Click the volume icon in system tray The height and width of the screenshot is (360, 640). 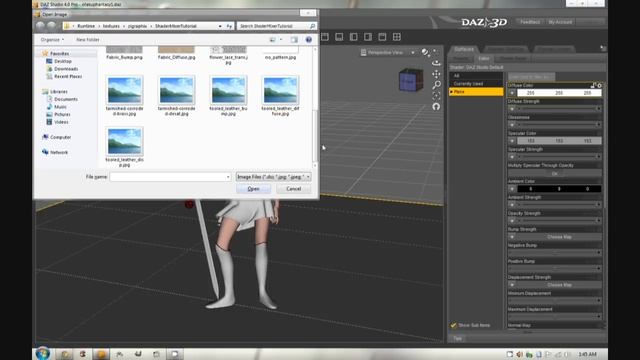coord(520,354)
